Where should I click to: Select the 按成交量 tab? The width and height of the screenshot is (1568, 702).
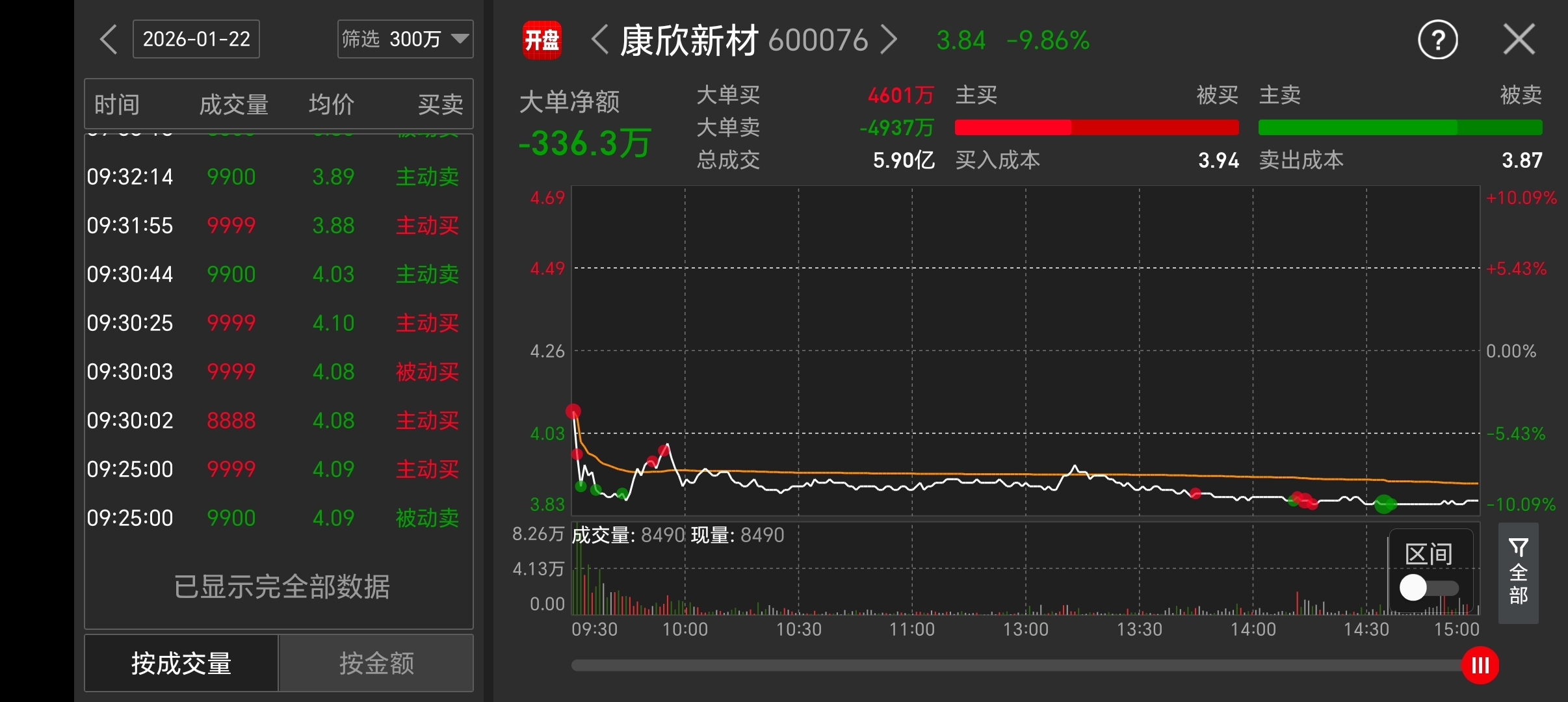coord(181,663)
